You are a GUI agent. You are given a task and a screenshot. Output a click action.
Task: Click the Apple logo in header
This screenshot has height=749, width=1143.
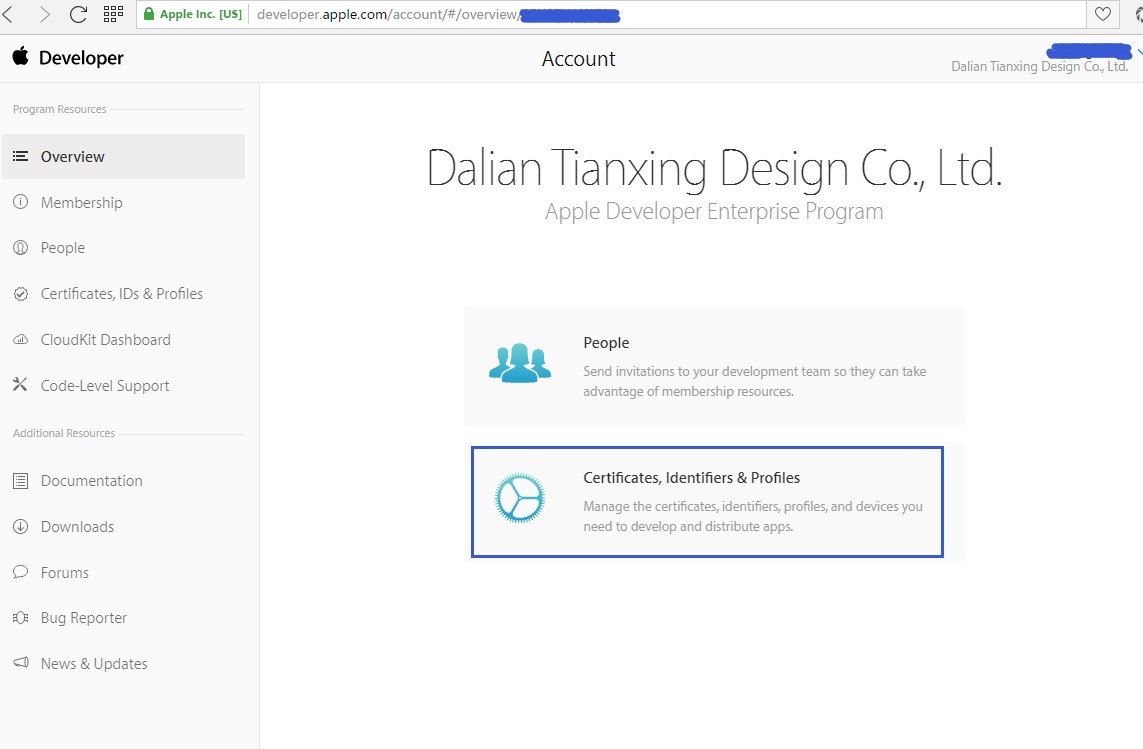tap(20, 57)
